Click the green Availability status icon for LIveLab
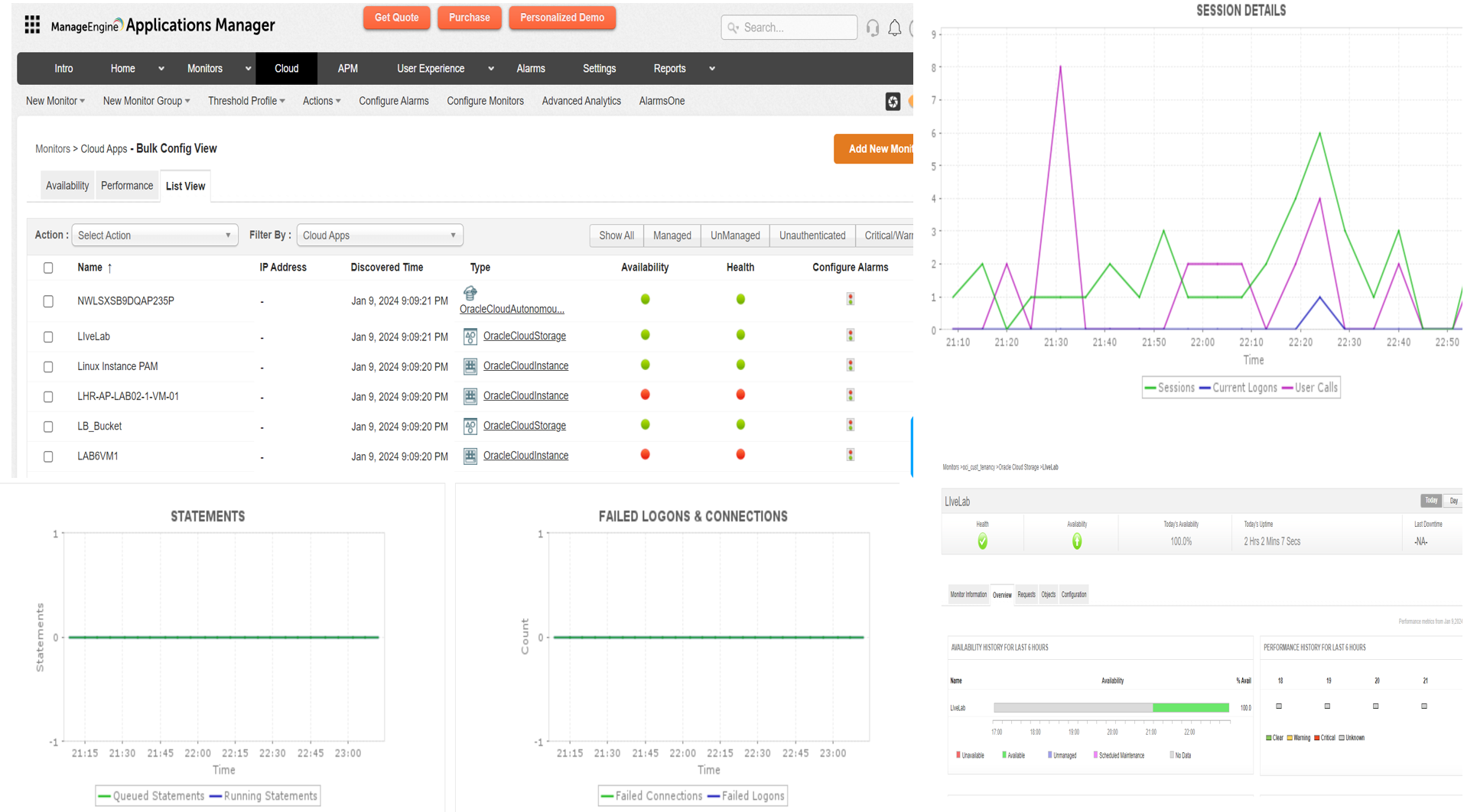Screen dimensions: 1464x812 645,335
